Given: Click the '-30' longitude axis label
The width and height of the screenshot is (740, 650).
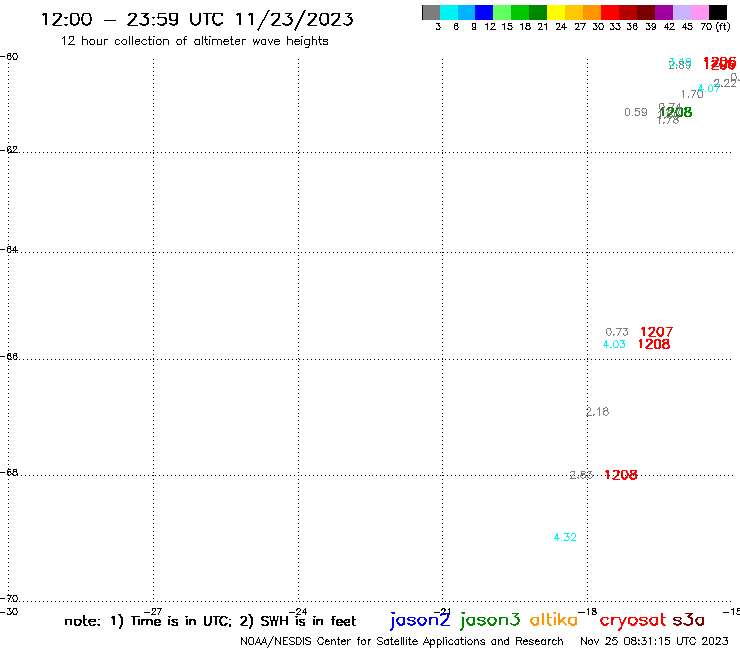Looking at the screenshot, I should 9,612.
